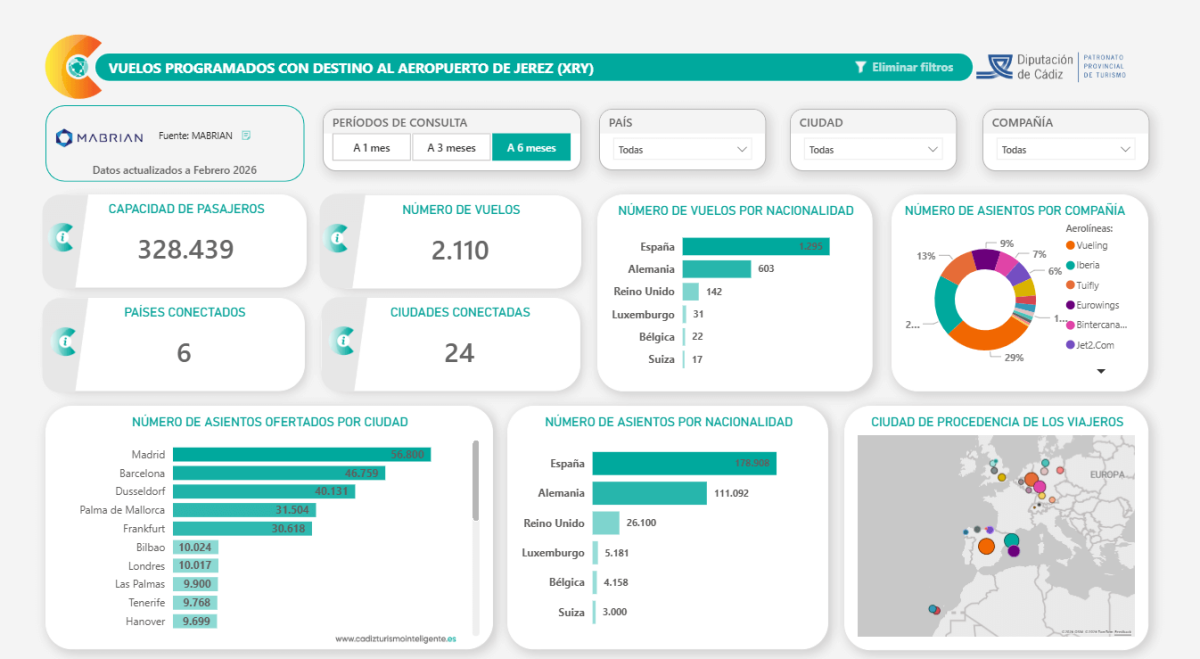The height and width of the screenshot is (659, 1200).
Task: Click the info icon on Ciudades Conectadas card
Action: point(343,342)
